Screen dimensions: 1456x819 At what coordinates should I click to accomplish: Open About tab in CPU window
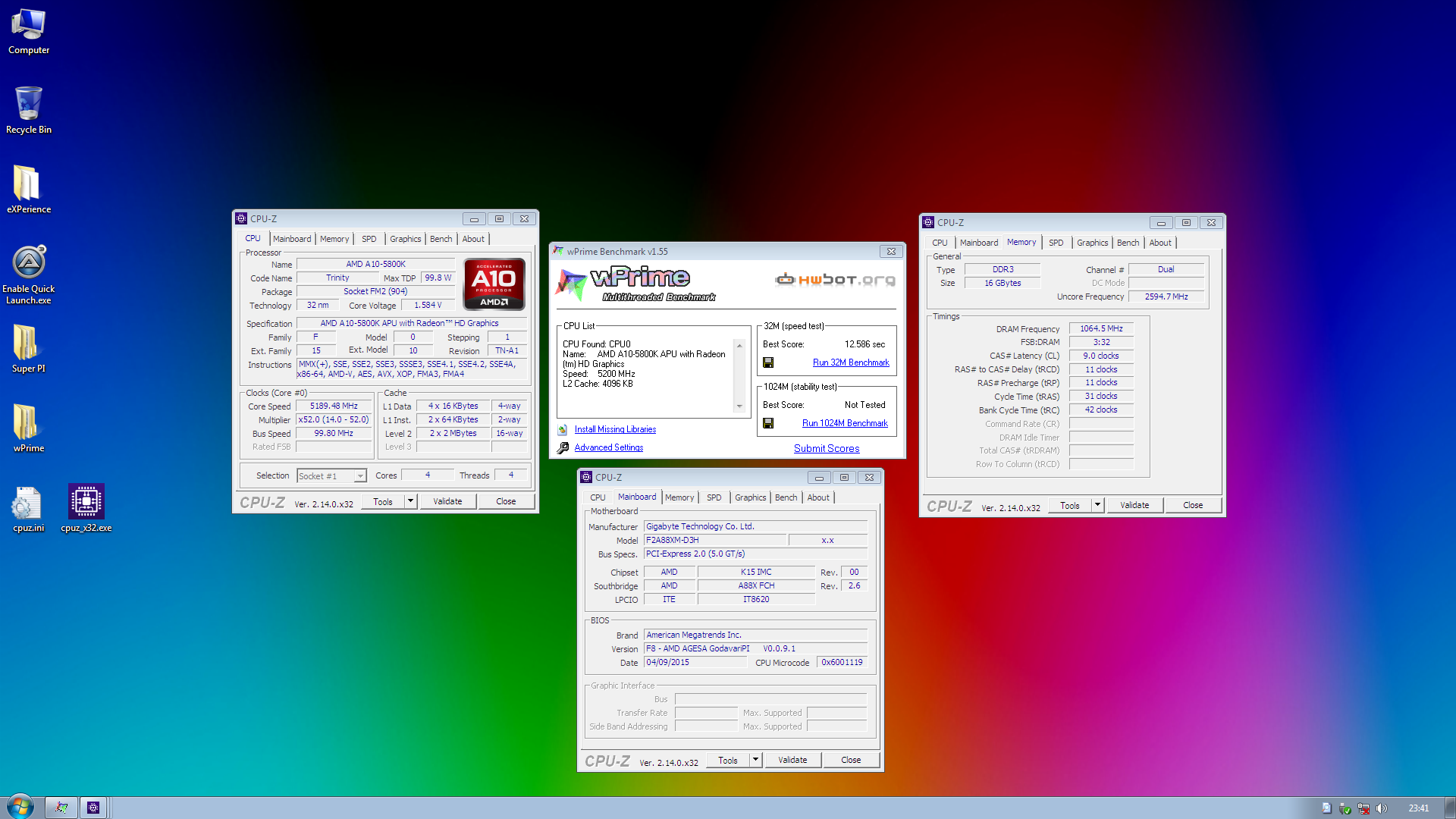coord(473,239)
